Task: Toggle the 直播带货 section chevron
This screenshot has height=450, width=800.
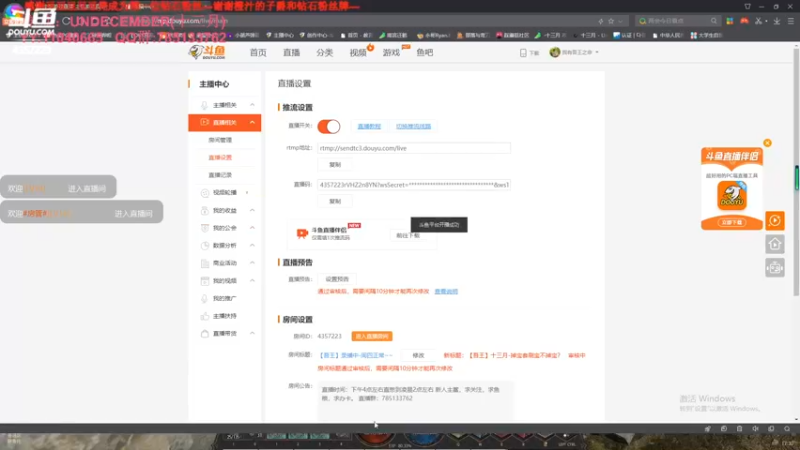Action: click(252, 333)
